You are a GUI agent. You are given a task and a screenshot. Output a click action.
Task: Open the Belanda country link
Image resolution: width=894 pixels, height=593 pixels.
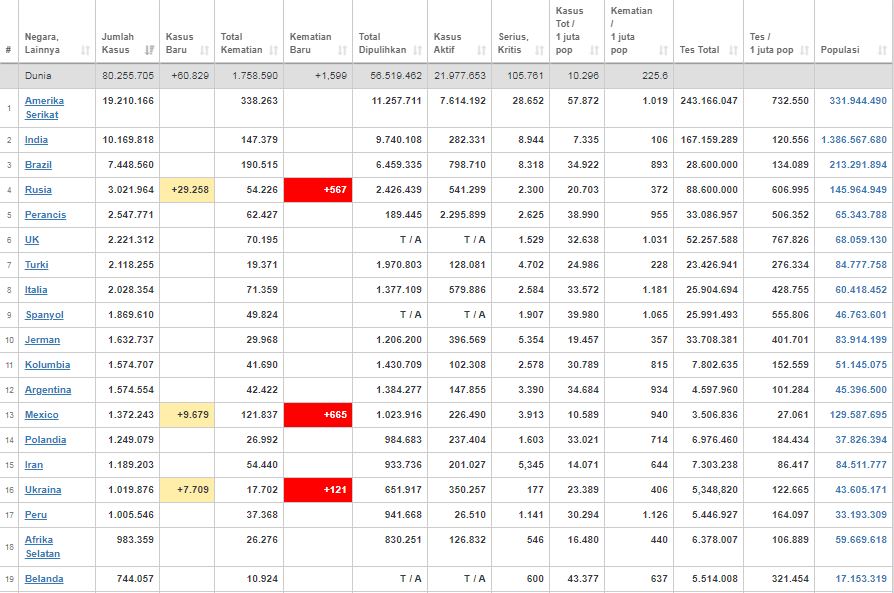tap(44, 579)
